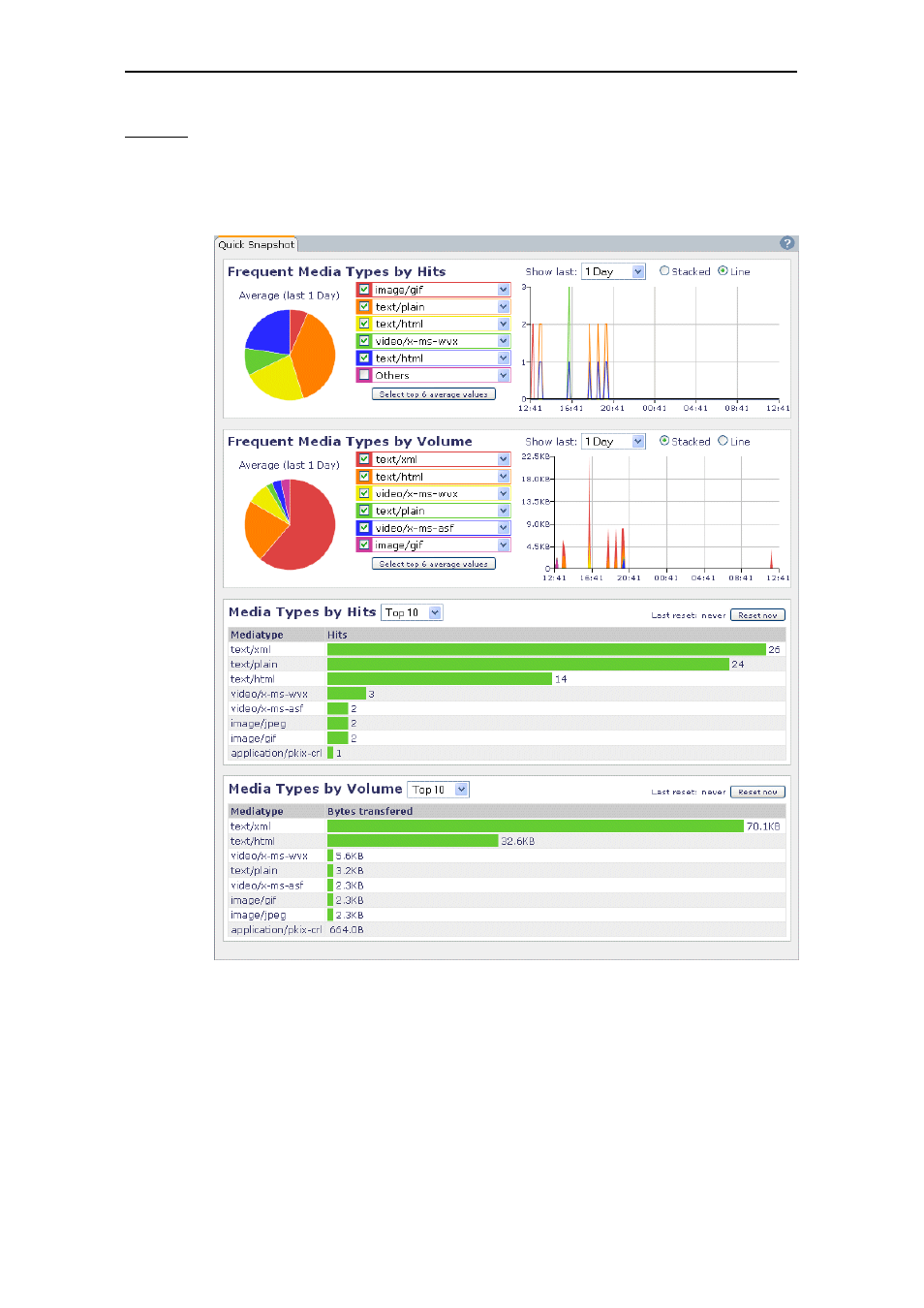Open text/plain dropdown in Volume section
The width and height of the screenshot is (924, 1308).
click(504, 511)
